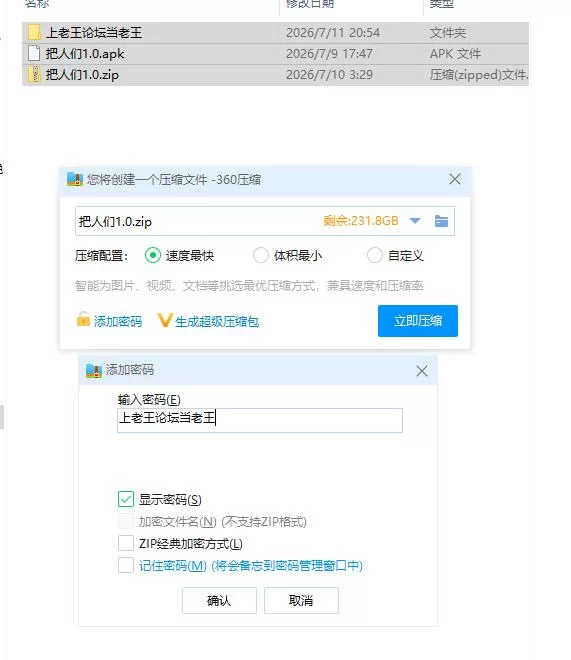The height and width of the screenshot is (660, 571).
Task: Close the 360压缩 create archive dialog
Action: click(x=455, y=179)
